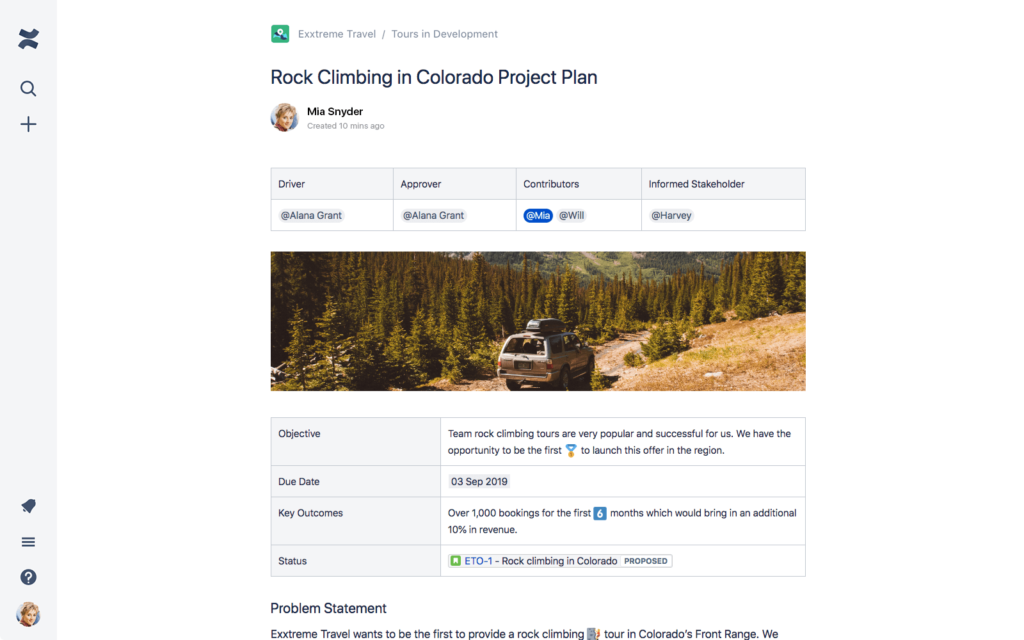Click the 03 Sep 2019 due date chip
The width and height of the screenshot is (1024, 640).
pyautogui.click(x=479, y=481)
